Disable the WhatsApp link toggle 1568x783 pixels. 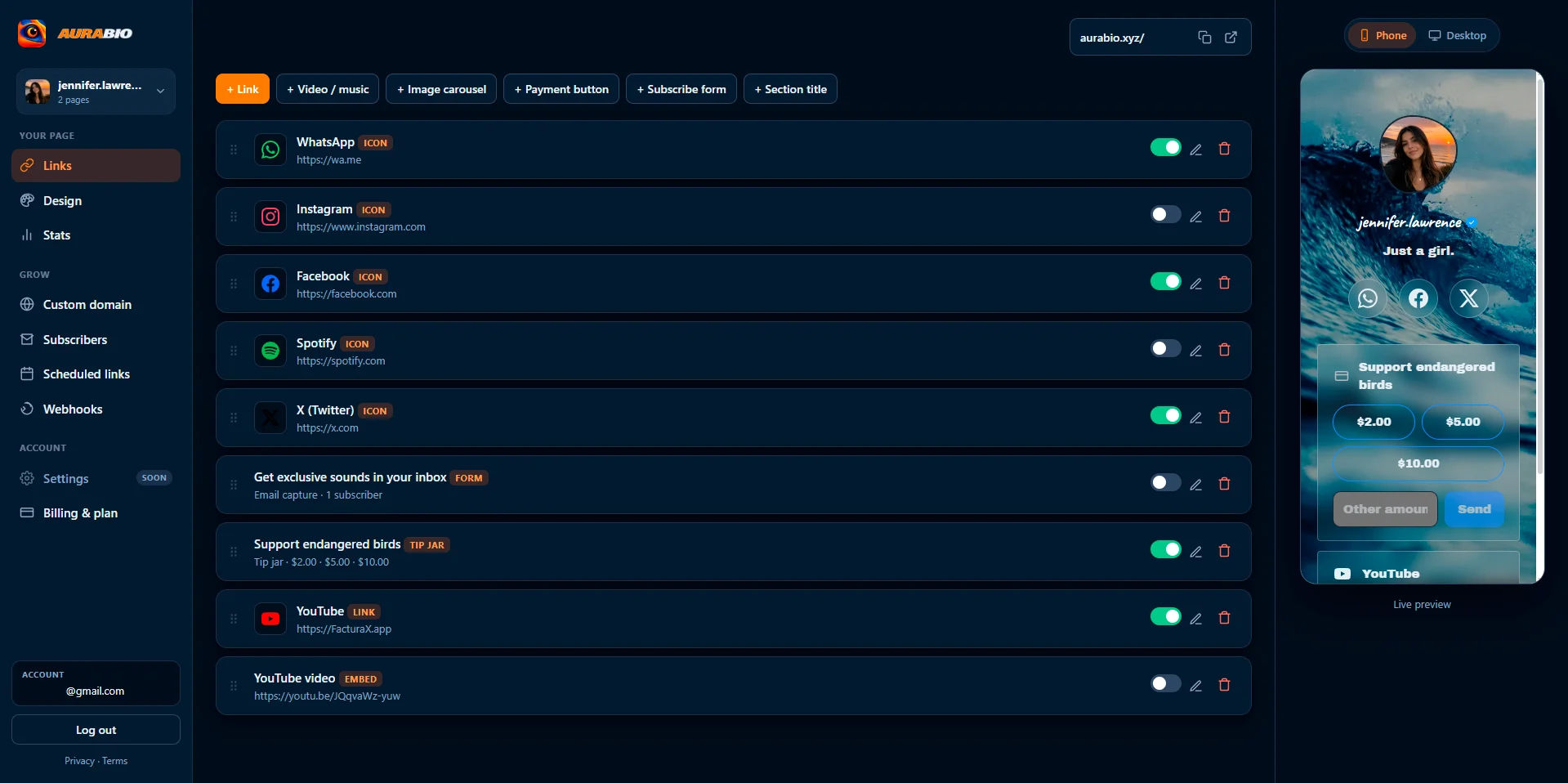[1165, 147]
